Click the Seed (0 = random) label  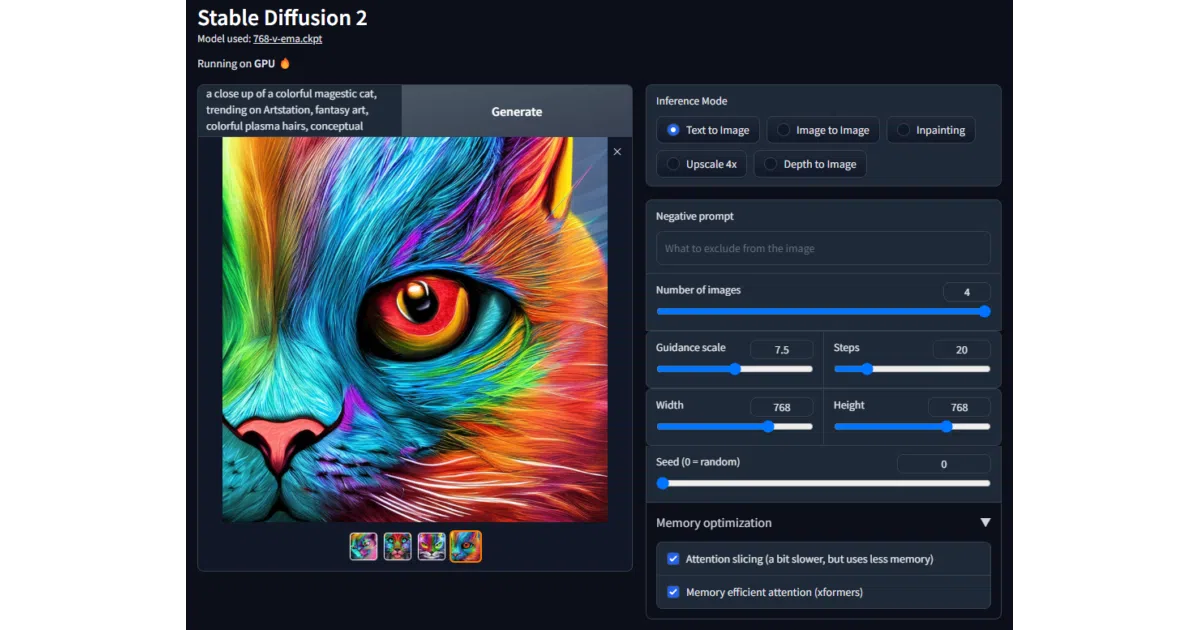(698, 462)
